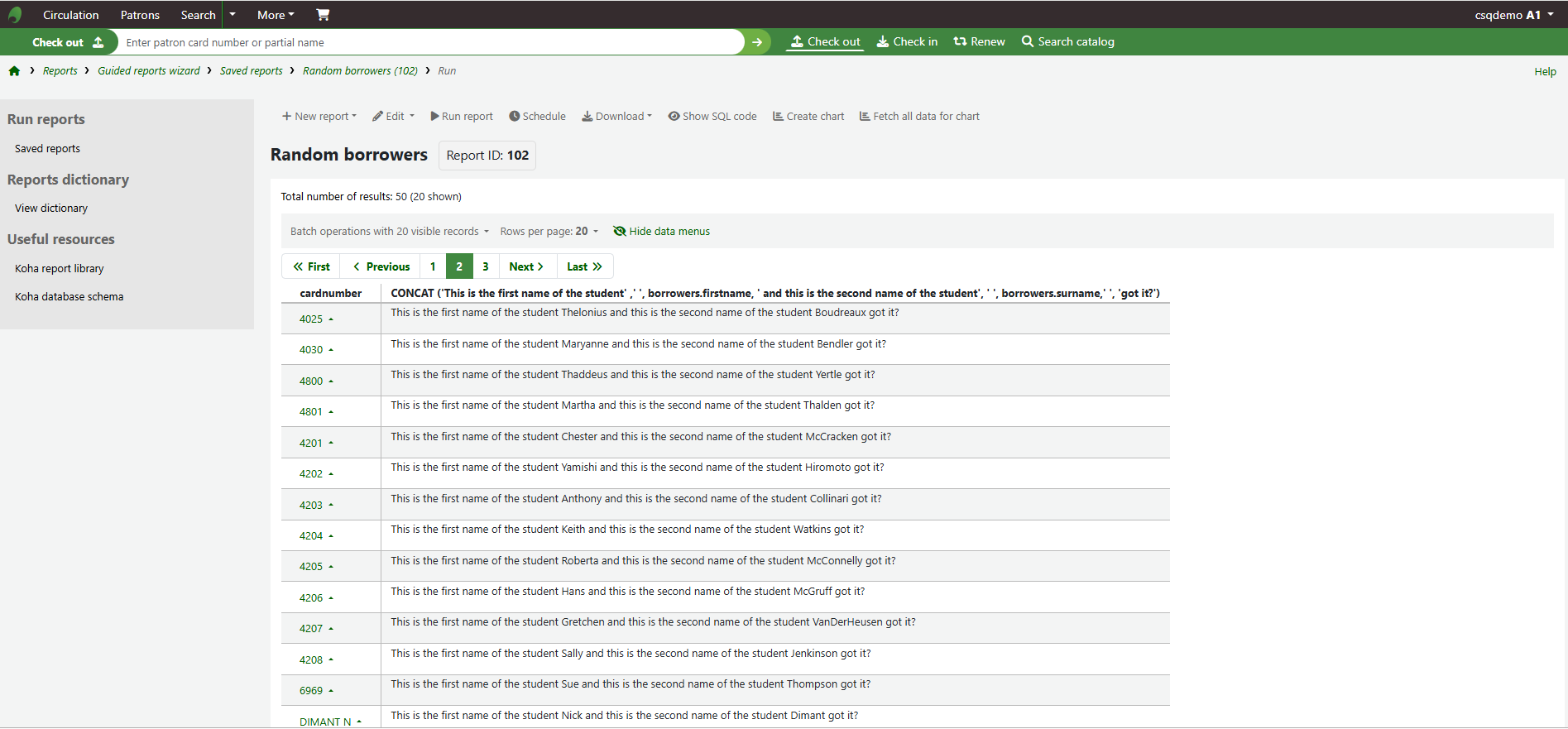Open data menu for cardnumber 4204
The width and height of the screenshot is (1568, 729).
point(316,536)
